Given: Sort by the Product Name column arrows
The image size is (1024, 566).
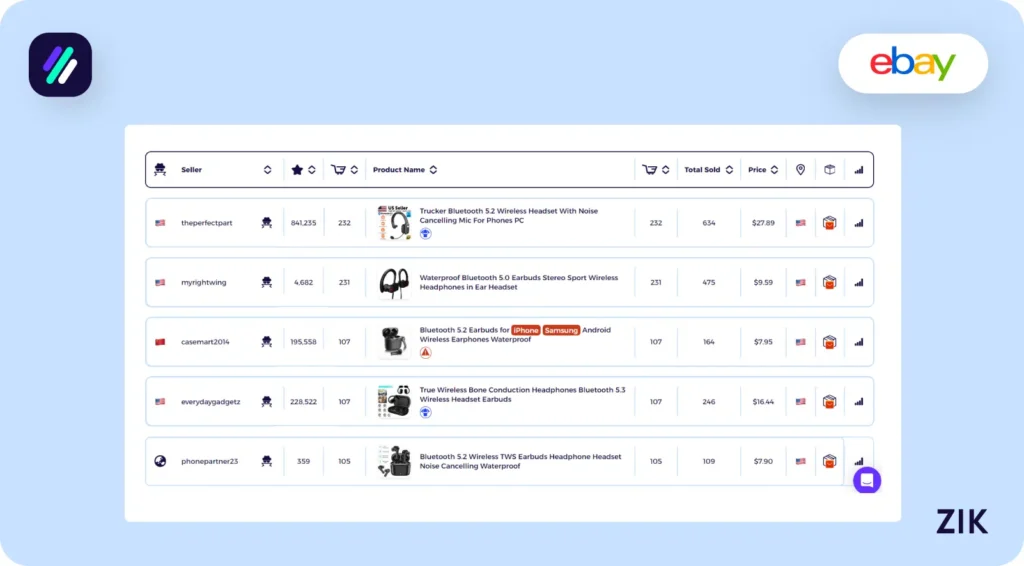Looking at the screenshot, I should (x=433, y=170).
